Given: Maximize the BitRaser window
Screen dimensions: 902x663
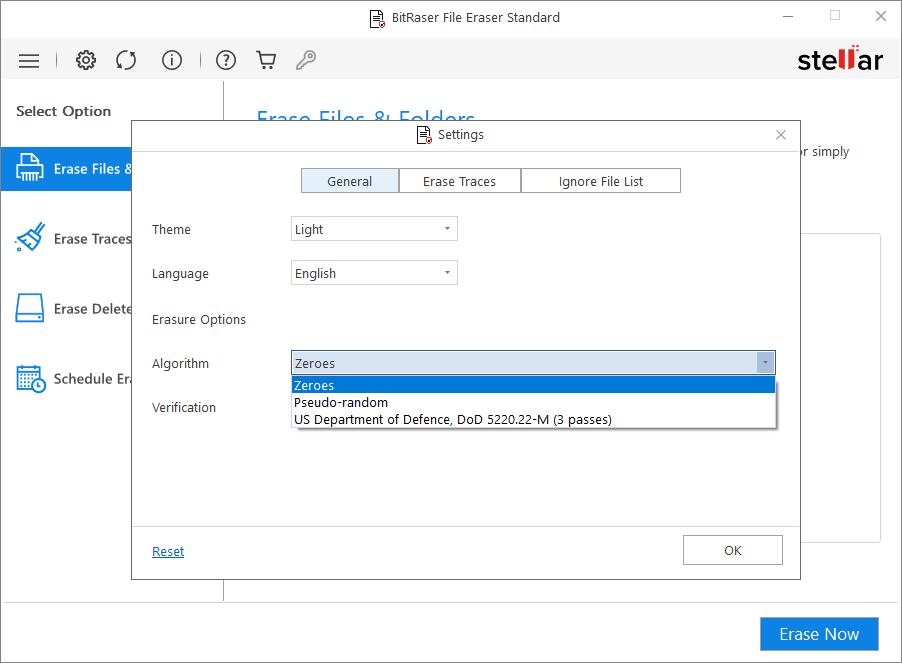Looking at the screenshot, I should point(835,16).
